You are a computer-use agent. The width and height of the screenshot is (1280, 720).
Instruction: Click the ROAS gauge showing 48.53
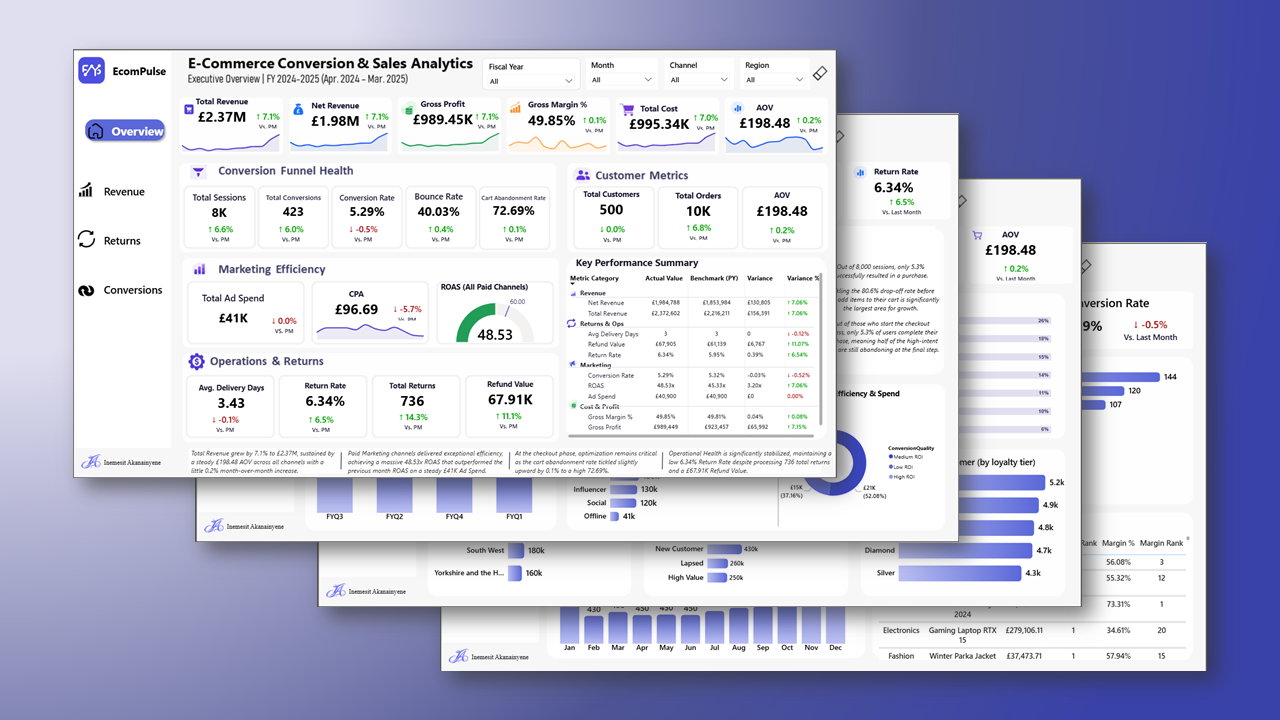(496, 320)
